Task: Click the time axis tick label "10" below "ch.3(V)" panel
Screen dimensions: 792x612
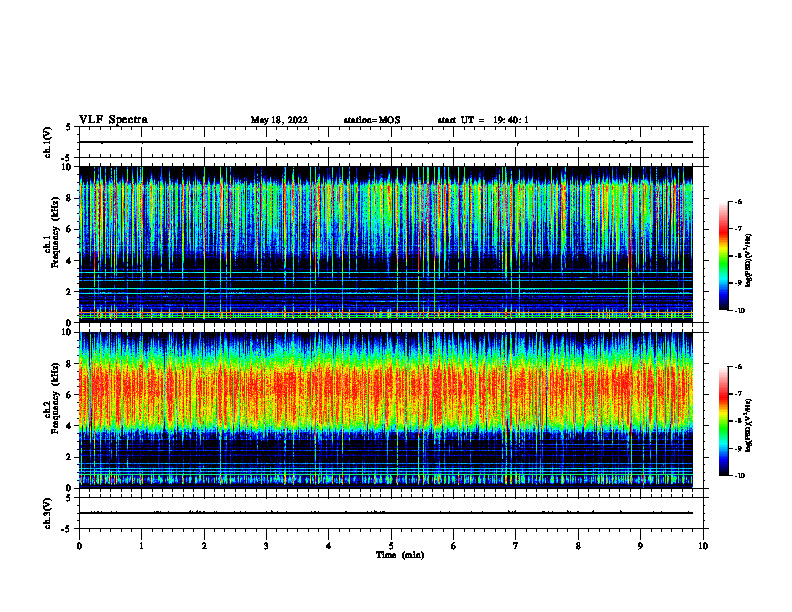Action: 703,546
